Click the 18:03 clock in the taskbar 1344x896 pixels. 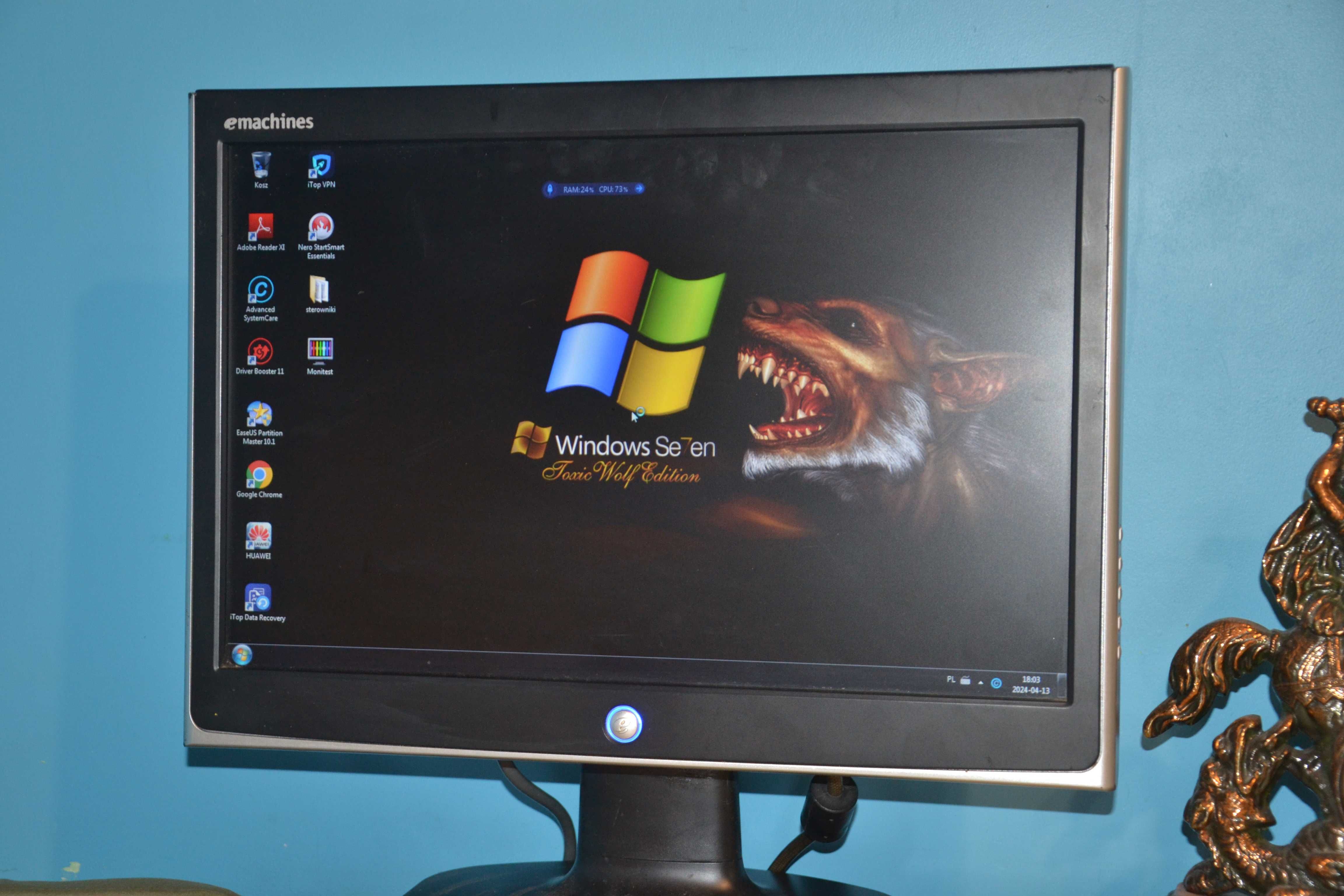[x=1031, y=679]
